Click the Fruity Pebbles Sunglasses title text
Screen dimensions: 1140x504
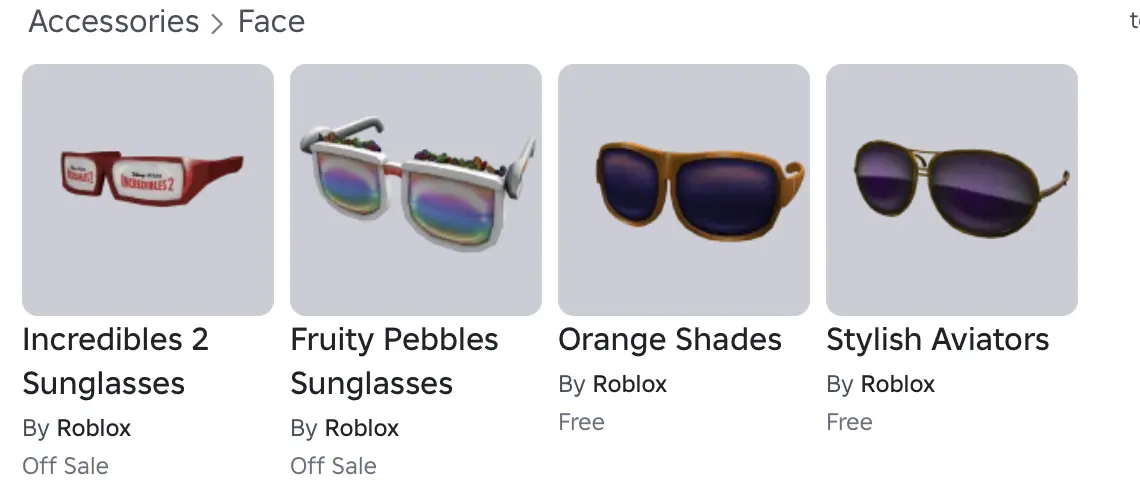[394, 361]
